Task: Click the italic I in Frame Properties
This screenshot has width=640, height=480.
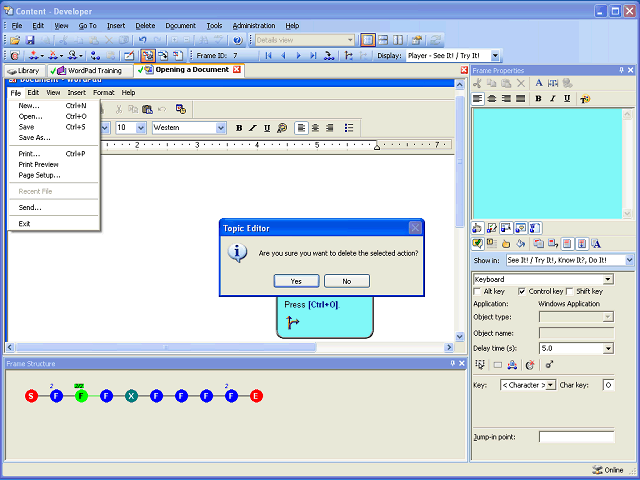Action: coord(553,98)
